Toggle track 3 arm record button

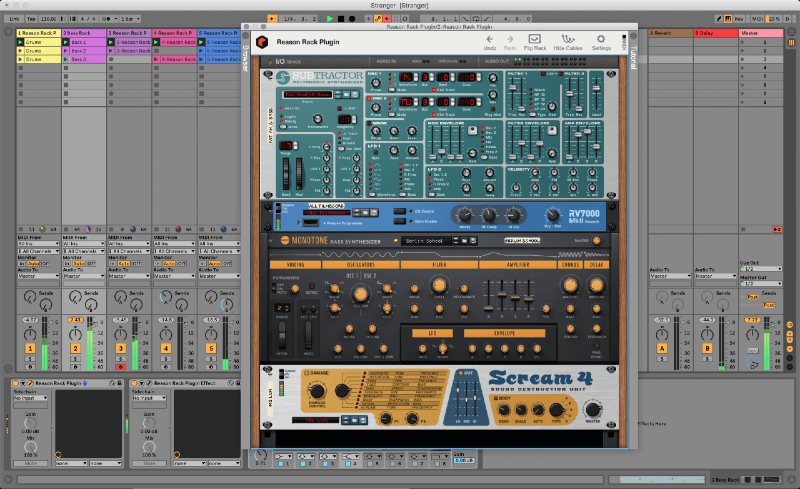click(121, 366)
